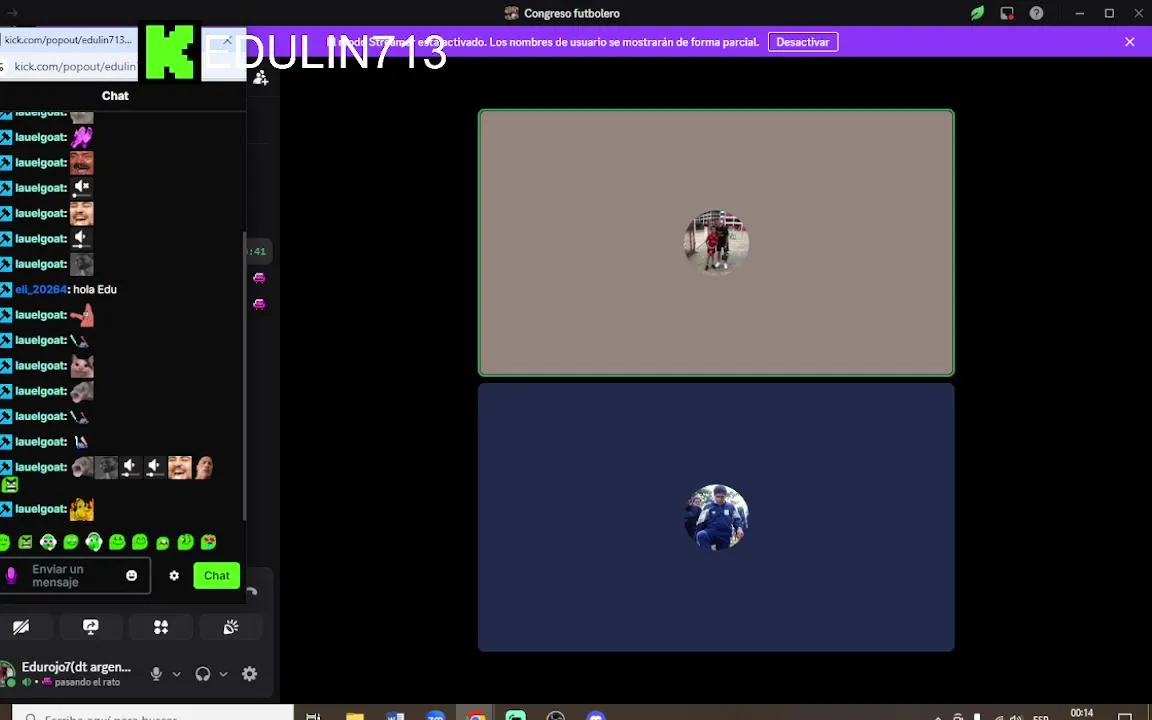Click Desactivar to disable Streamer mode
This screenshot has height=720, width=1152.
(x=803, y=42)
